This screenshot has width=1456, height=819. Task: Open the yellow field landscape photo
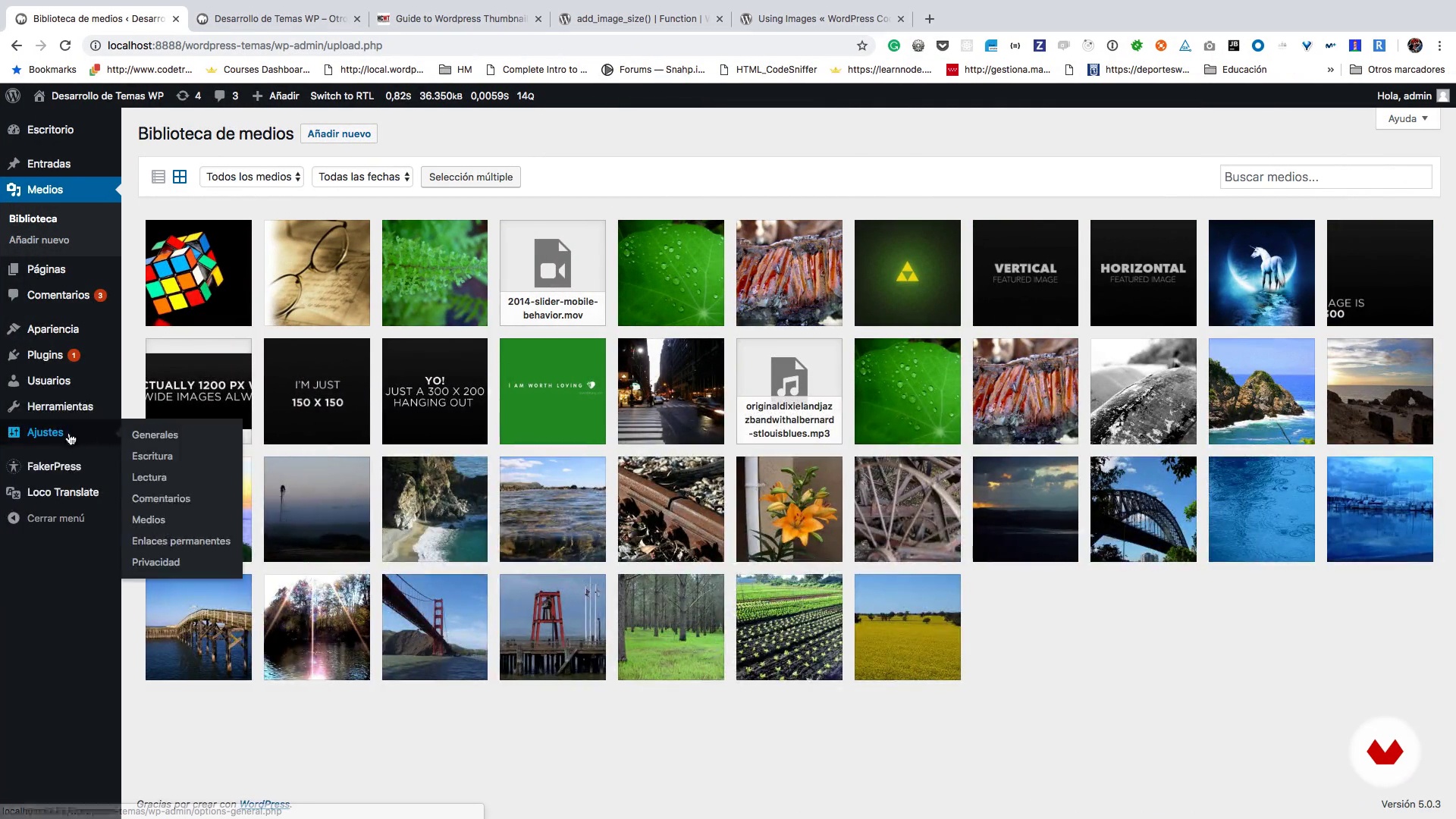coord(908,627)
